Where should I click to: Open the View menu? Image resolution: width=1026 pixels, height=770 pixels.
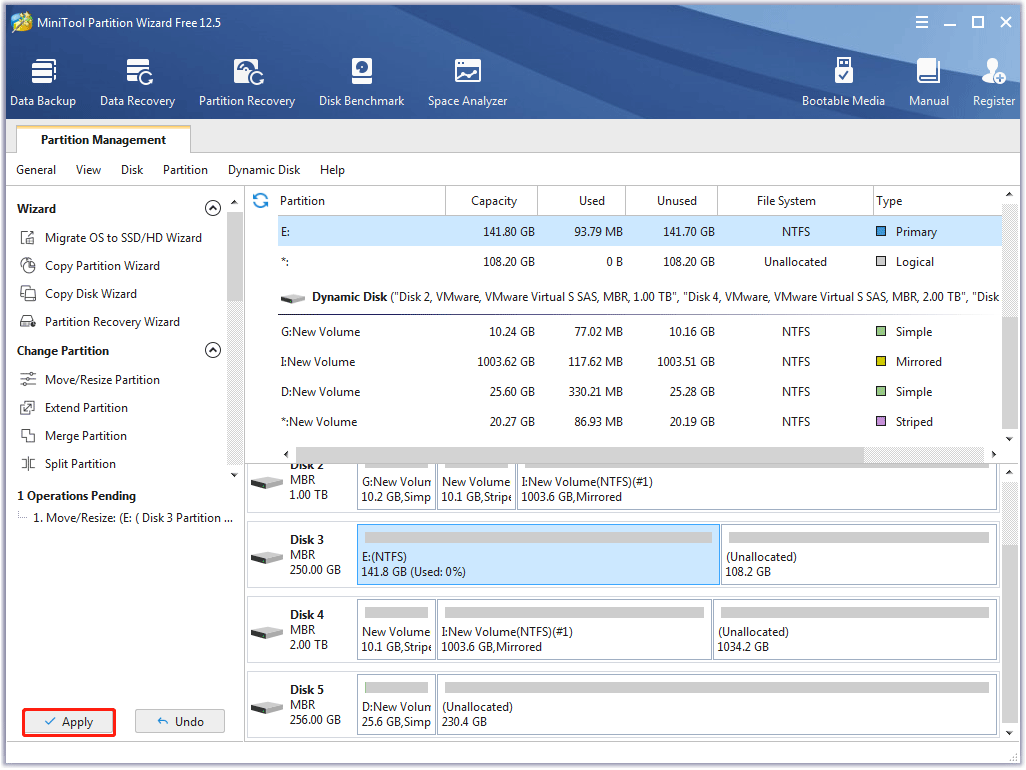click(88, 170)
